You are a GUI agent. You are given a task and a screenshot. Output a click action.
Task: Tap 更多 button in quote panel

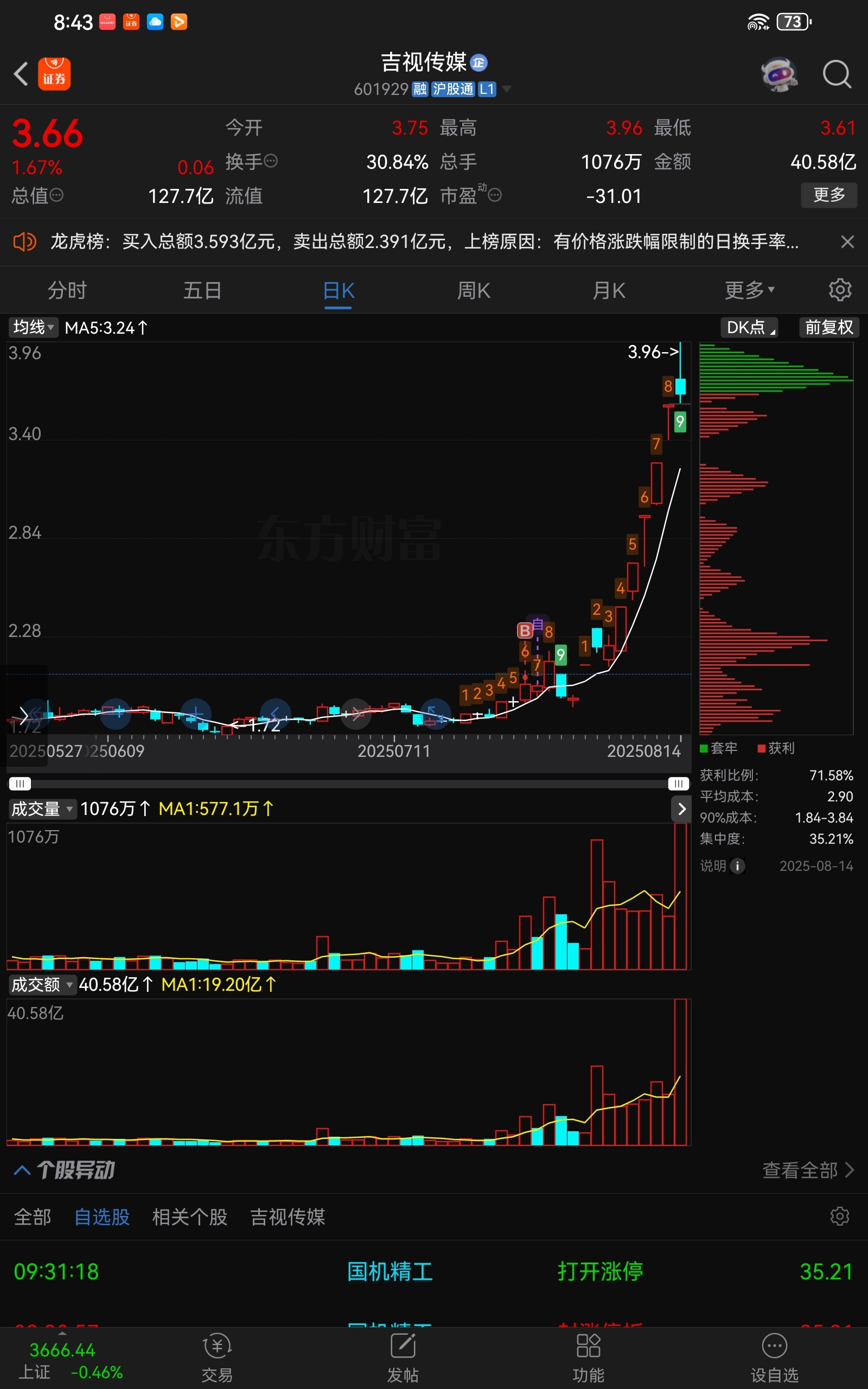click(829, 195)
